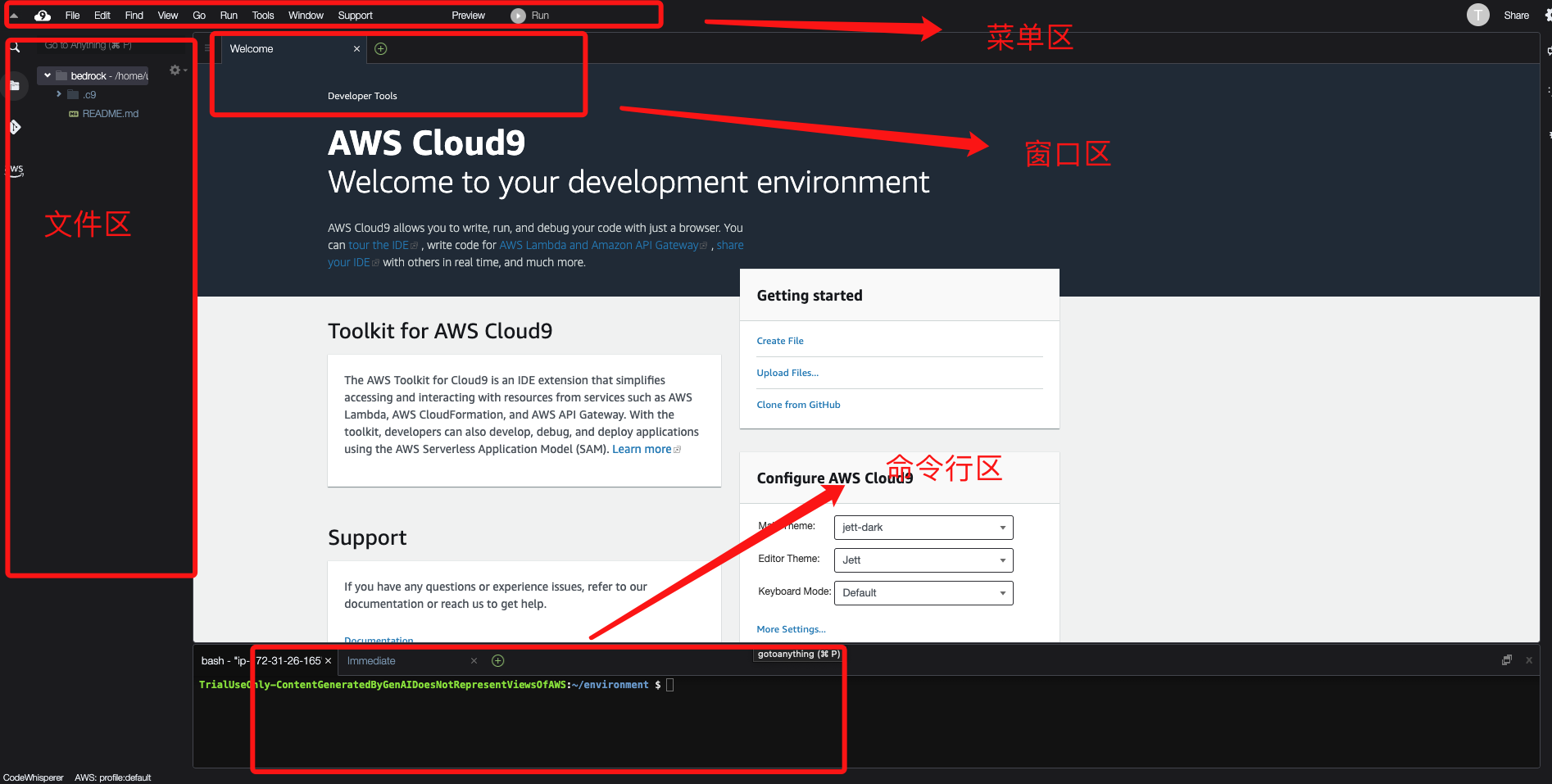Click the Documentation link under Support
Viewport: 1552px width, 784px height.
[x=379, y=640]
